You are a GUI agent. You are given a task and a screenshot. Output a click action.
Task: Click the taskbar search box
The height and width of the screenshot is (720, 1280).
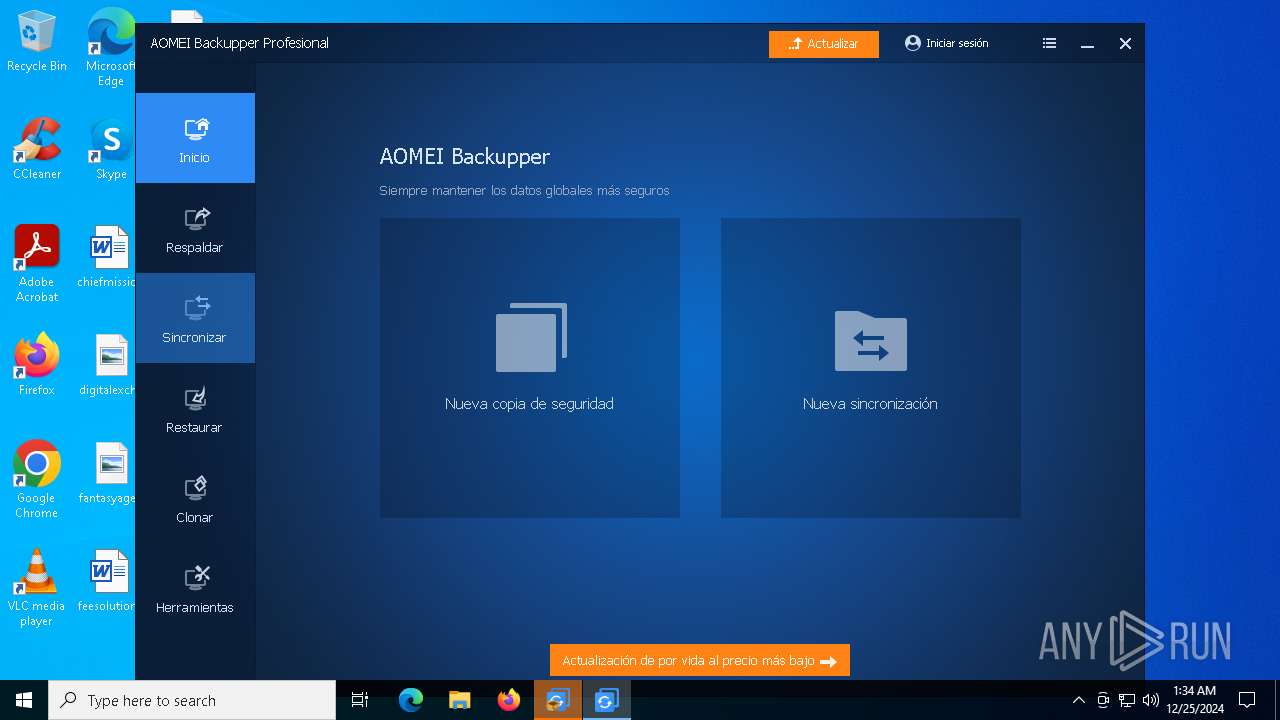(192, 700)
